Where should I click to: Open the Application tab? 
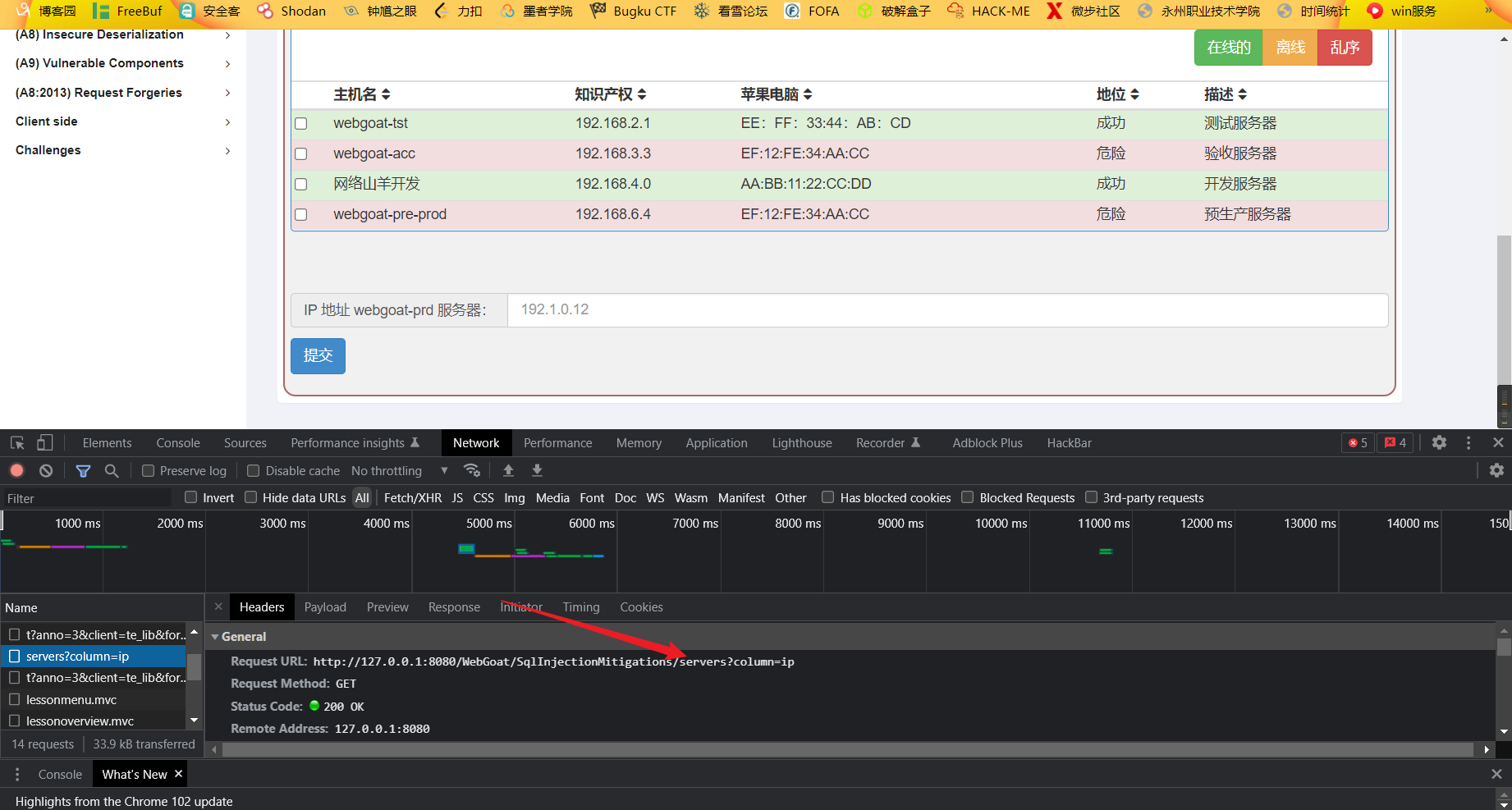[x=717, y=443]
